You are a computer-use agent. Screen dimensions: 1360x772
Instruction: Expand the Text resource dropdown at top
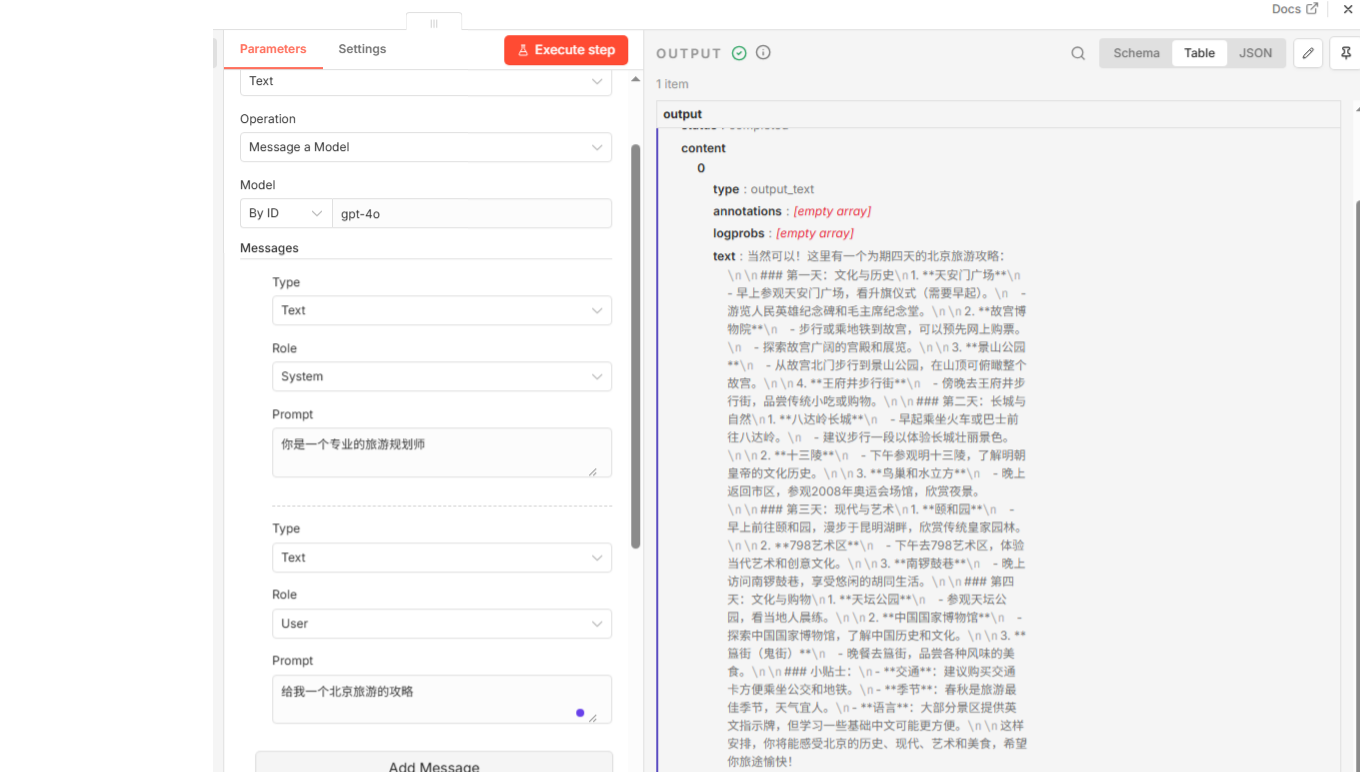426,81
